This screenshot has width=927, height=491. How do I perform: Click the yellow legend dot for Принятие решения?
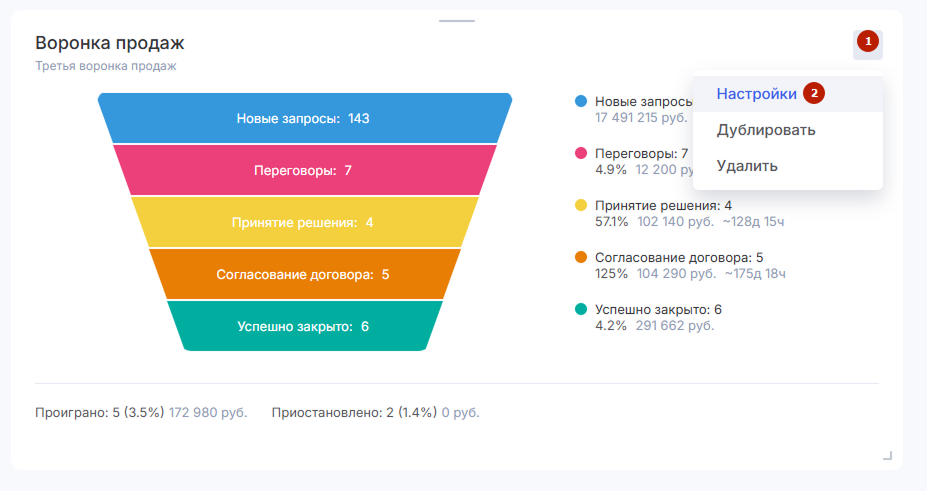click(x=581, y=205)
